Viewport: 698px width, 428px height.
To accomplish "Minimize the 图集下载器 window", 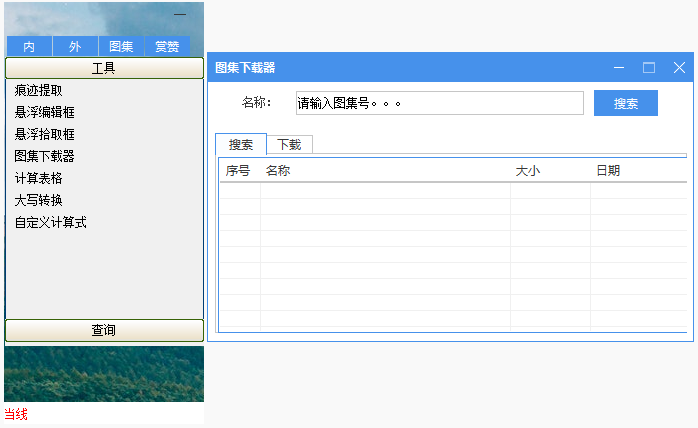I will [619, 68].
